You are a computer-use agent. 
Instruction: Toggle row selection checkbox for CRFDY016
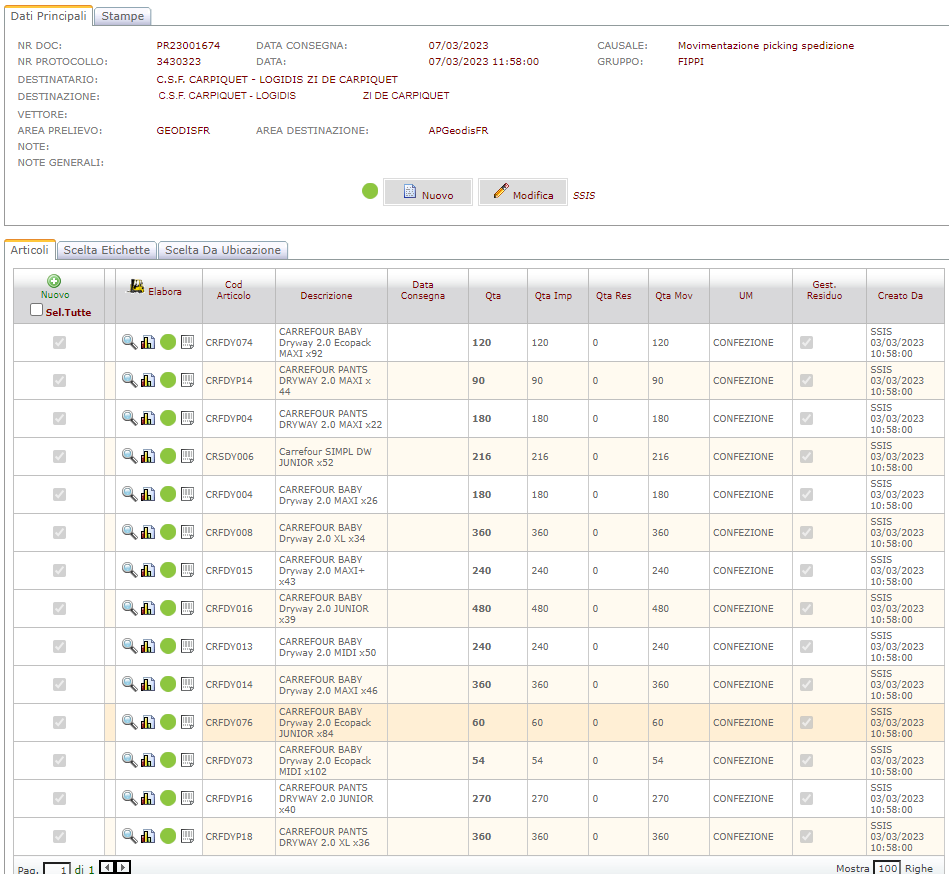[59, 608]
